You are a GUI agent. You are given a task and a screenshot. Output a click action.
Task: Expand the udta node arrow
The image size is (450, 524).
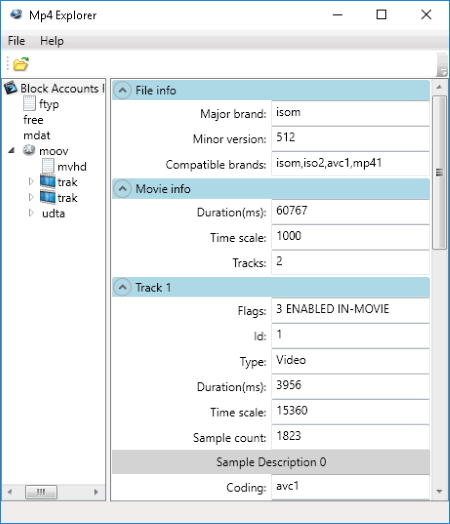coord(31,213)
